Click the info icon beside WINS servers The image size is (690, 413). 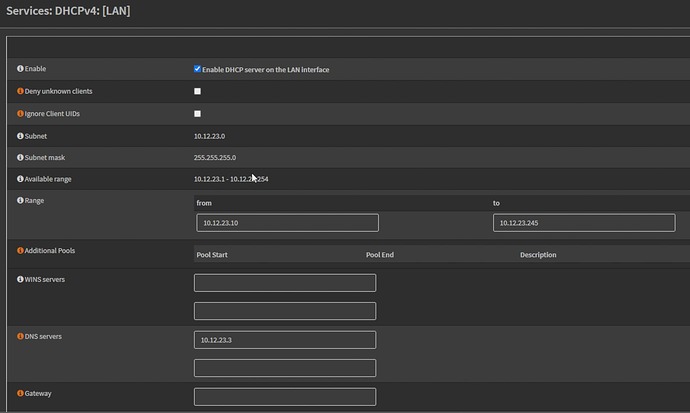pos(21,279)
